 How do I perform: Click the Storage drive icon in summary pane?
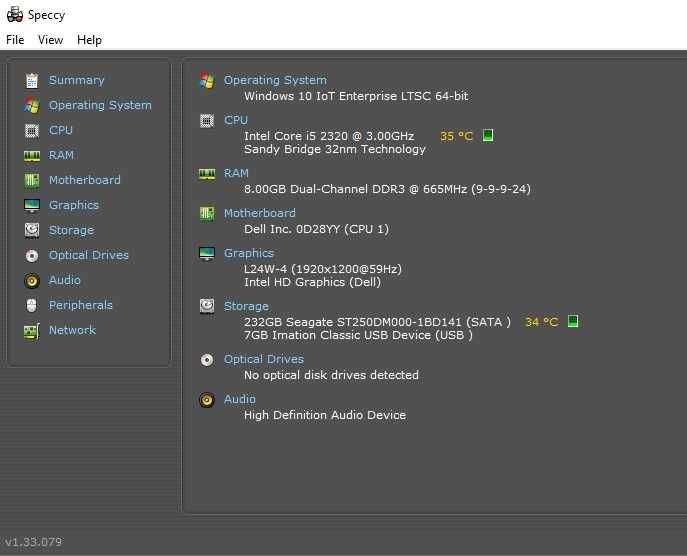click(x=207, y=306)
